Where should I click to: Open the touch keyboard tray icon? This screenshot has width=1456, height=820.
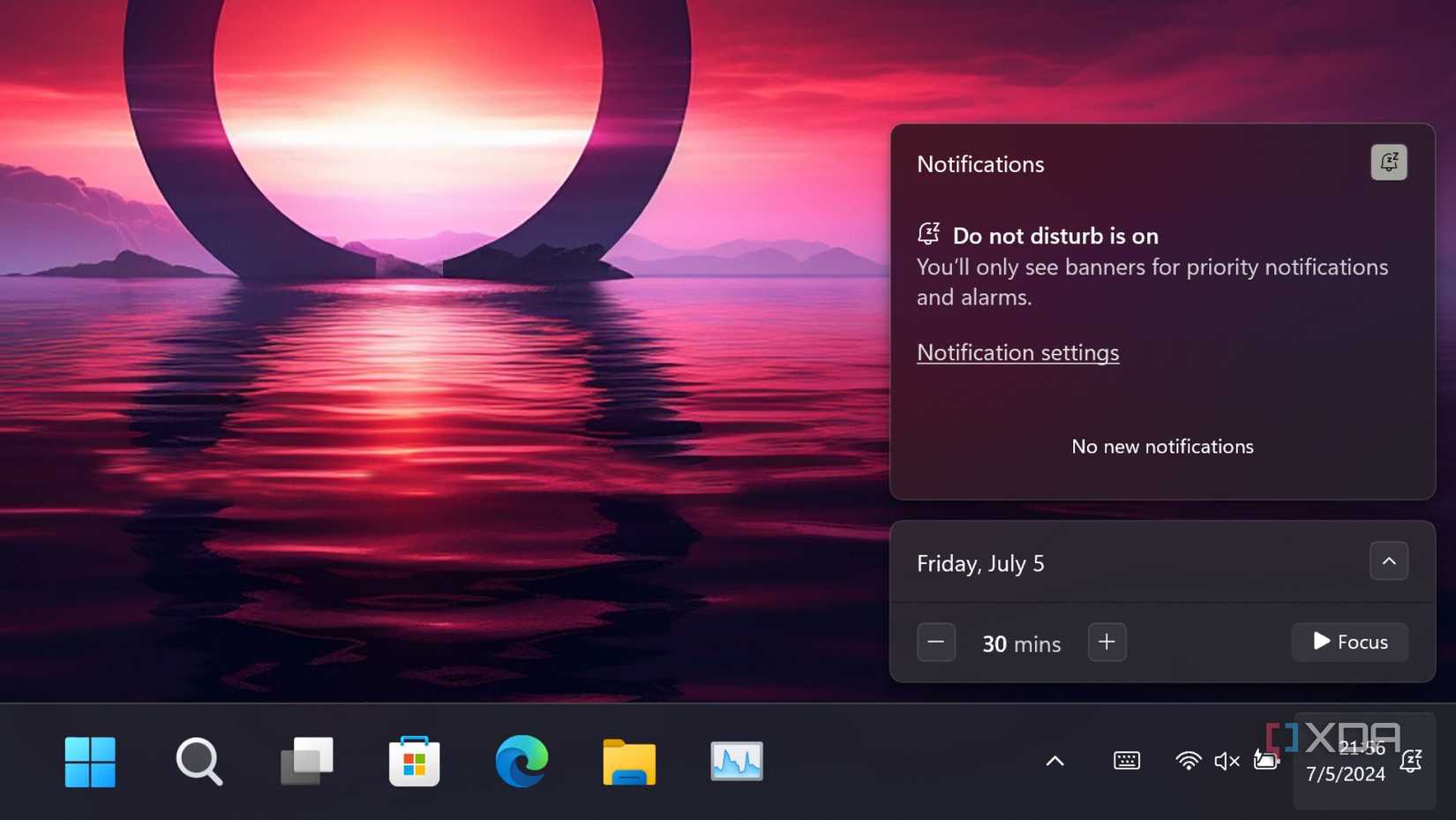click(x=1127, y=761)
